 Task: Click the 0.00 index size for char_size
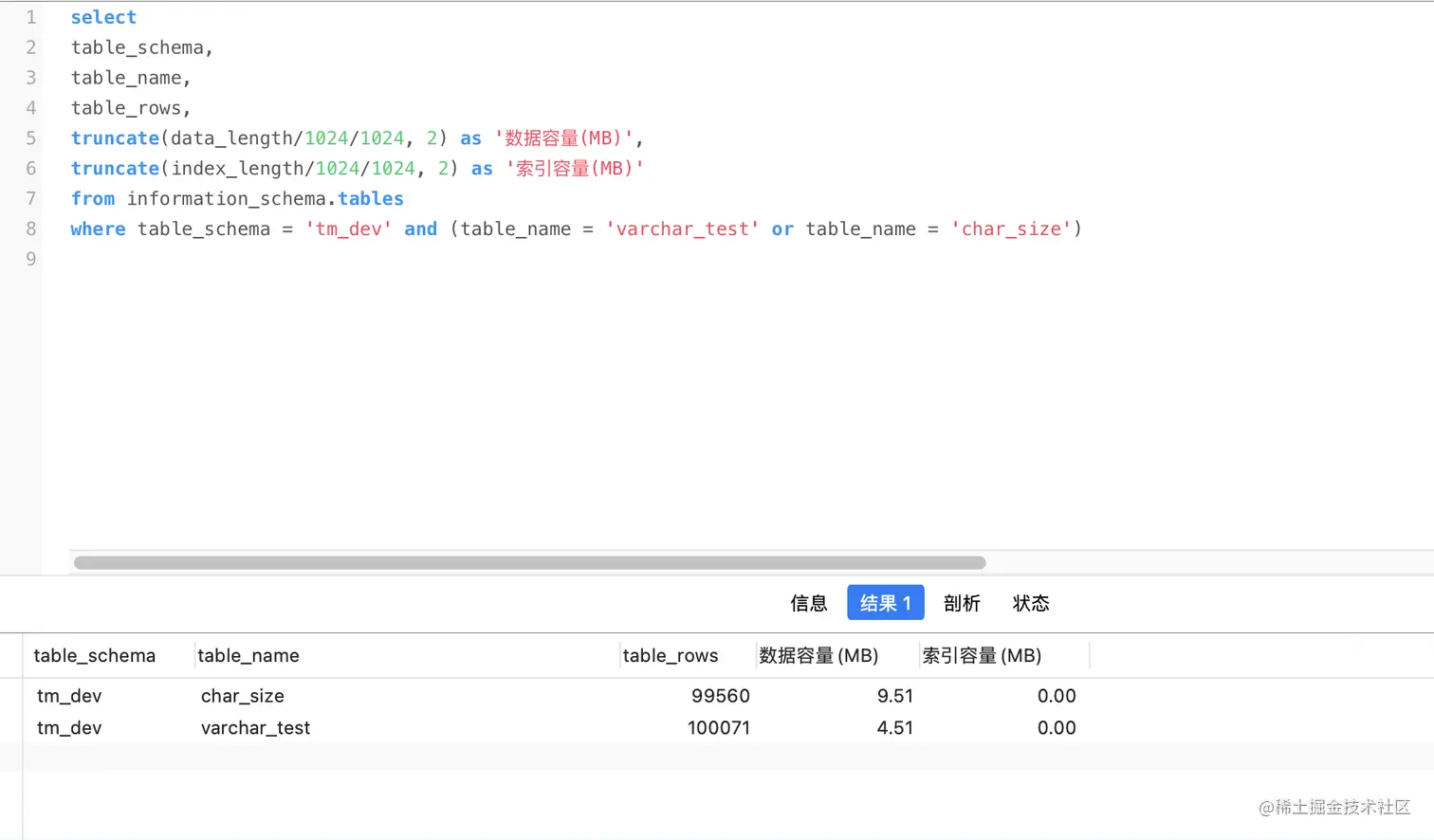click(1057, 696)
